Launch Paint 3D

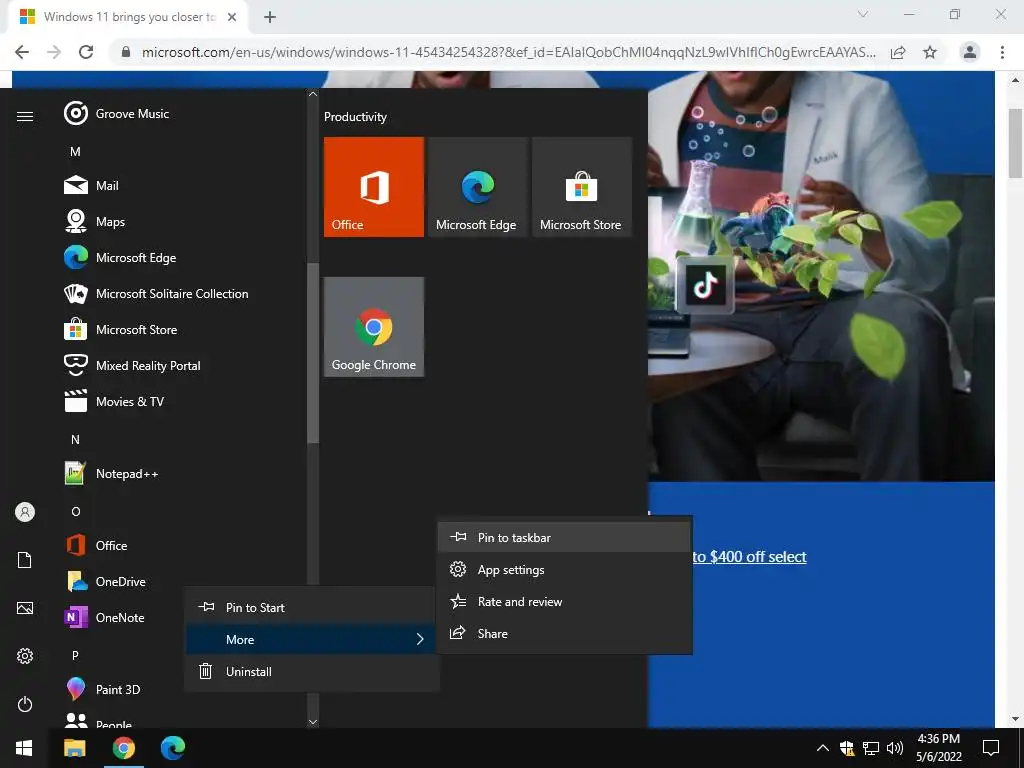point(103,689)
